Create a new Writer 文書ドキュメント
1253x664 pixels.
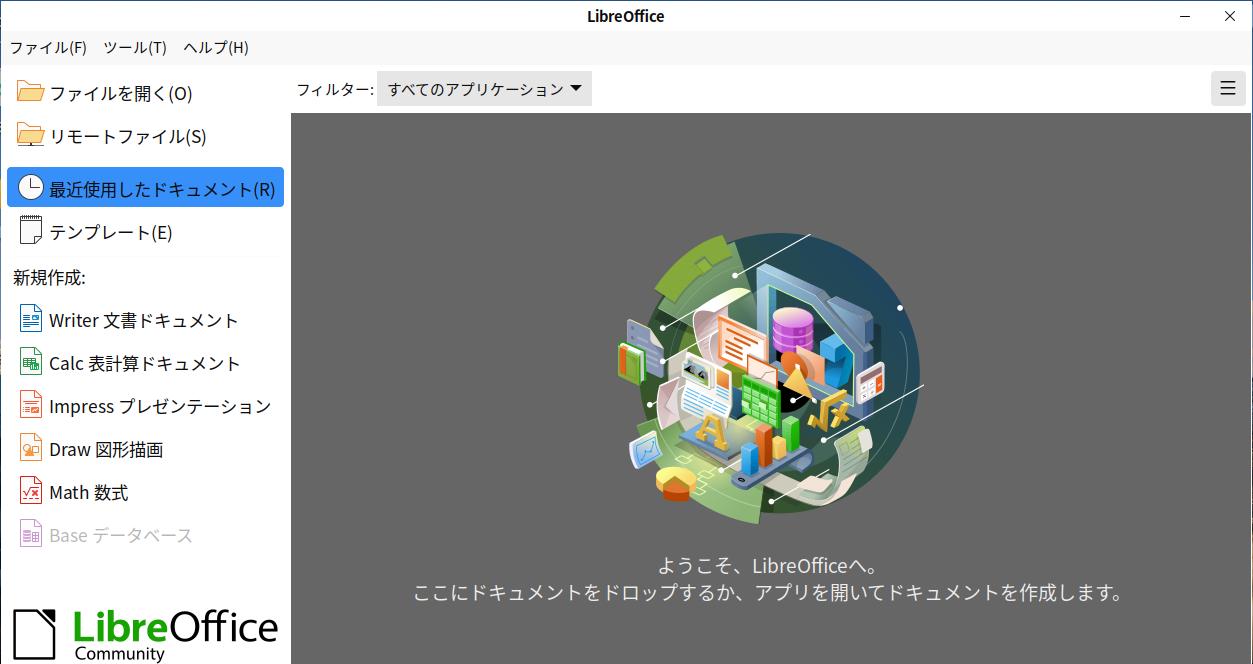145,320
